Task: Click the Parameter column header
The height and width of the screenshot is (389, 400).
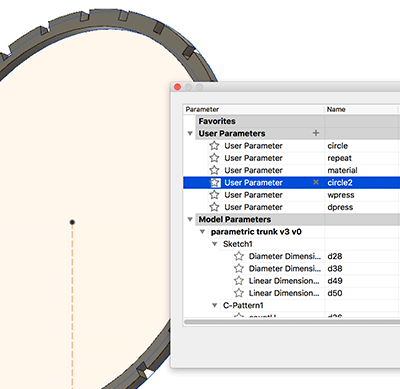Action: click(x=254, y=109)
